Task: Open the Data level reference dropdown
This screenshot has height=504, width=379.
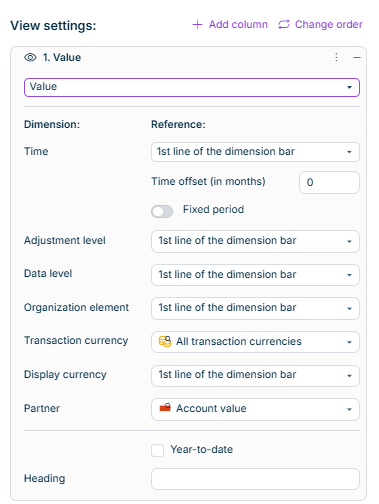Action: pos(255,275)
